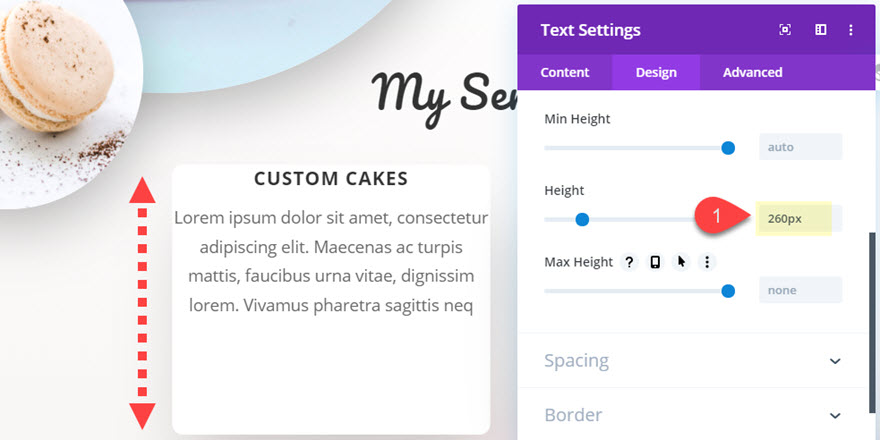The height and width of the screenshot is (440, 880).
Task: Click the Custom Cakes heading text
Action: [331, 178]
